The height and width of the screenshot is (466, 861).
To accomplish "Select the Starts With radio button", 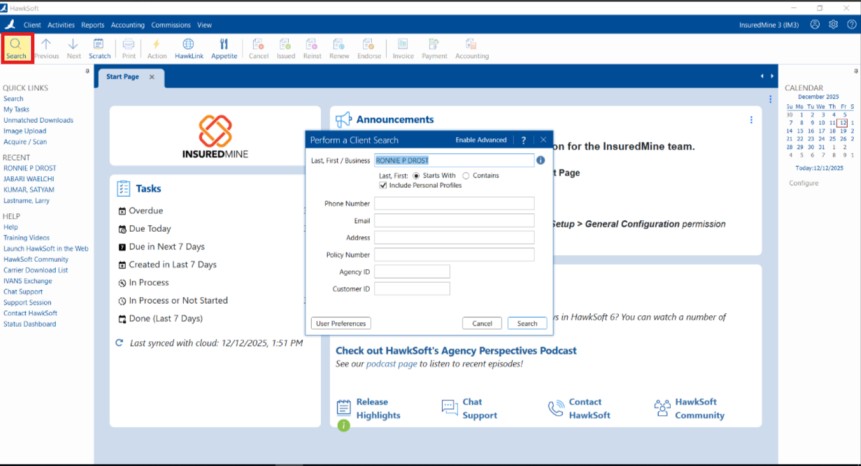I will [x=416, y=176].
